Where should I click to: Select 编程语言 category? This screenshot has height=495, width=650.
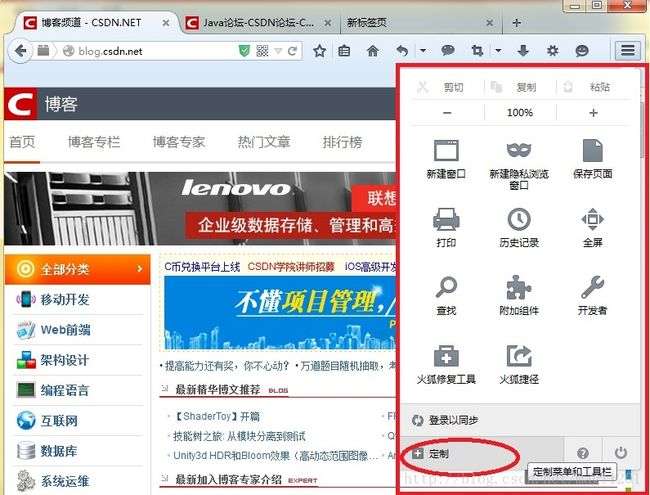click(78, 390)
